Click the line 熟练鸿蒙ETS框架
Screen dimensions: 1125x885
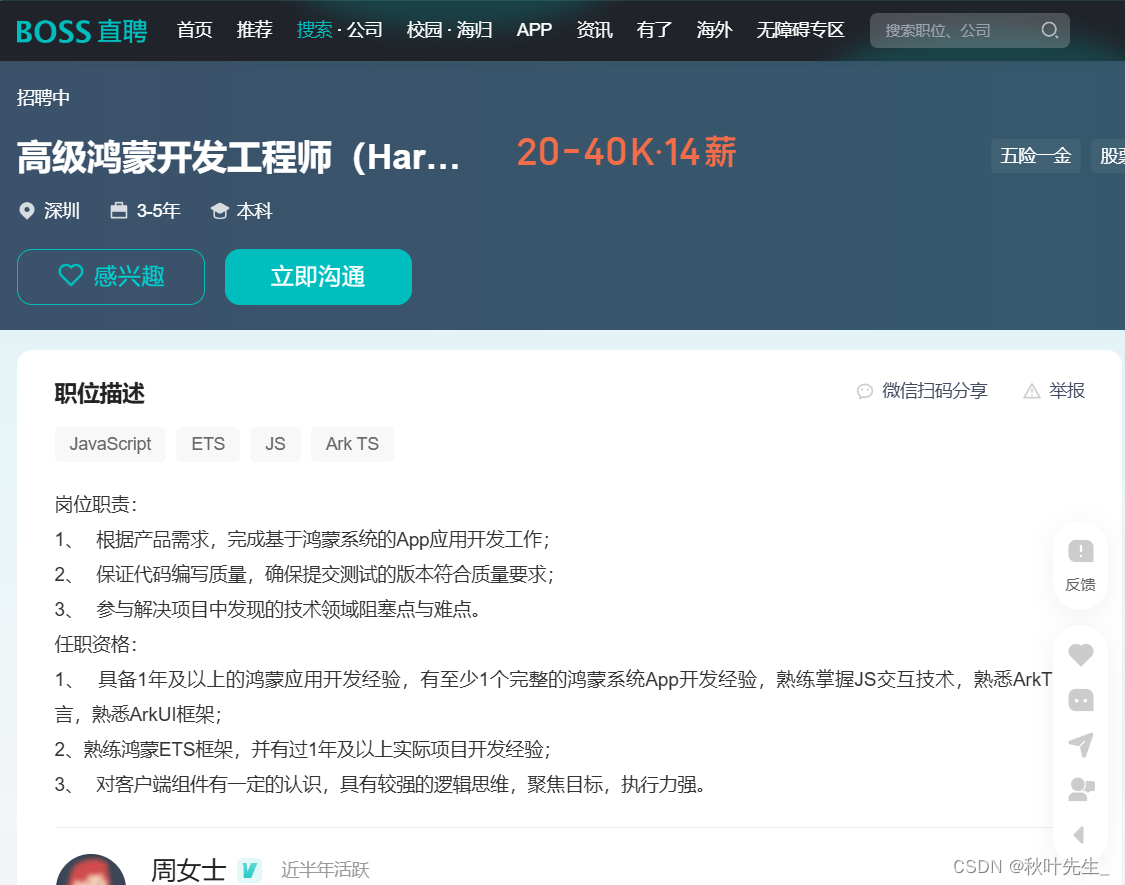(x=303, y=749)
